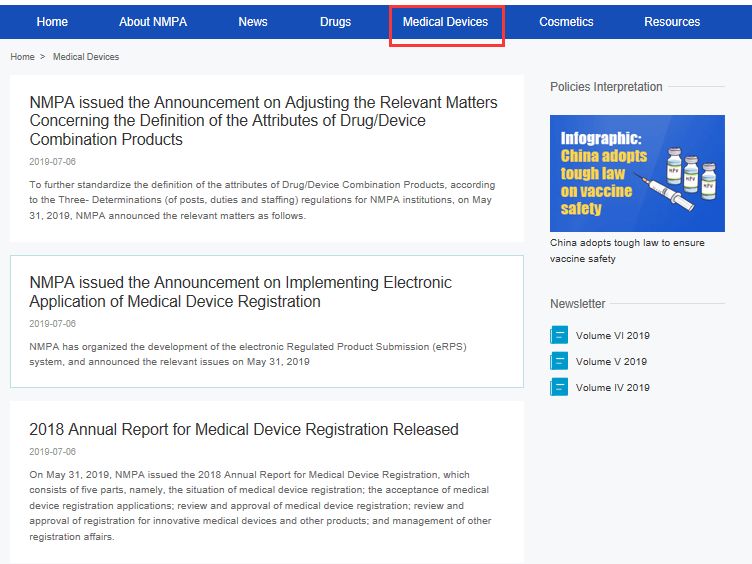
Task: Navigate to the Cosmetics section
Action: coord(566,22)
